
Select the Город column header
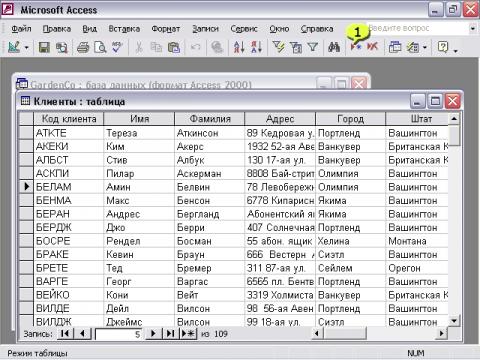350,119
